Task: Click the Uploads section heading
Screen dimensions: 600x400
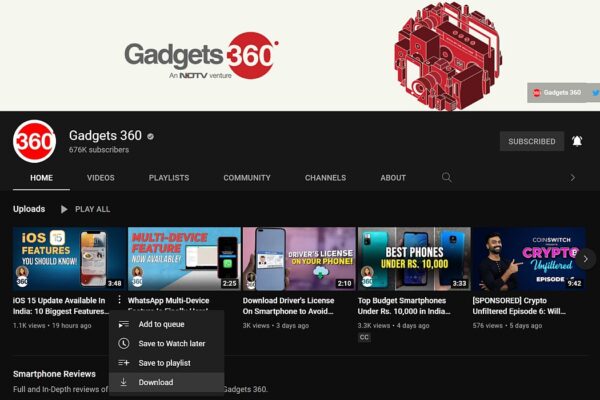Action: coord(29,209)
